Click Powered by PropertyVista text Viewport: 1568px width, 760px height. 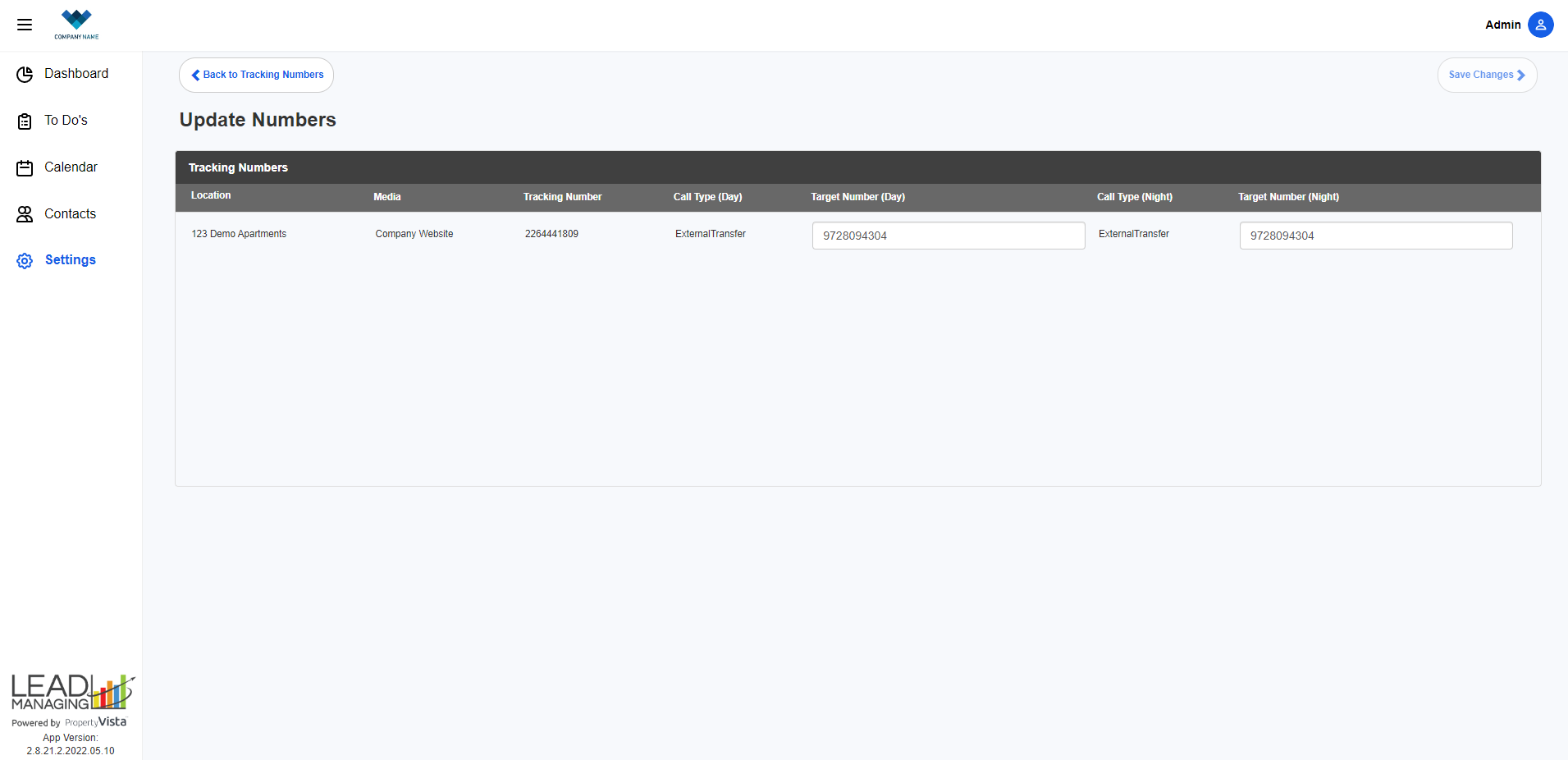tap(70, 722)
